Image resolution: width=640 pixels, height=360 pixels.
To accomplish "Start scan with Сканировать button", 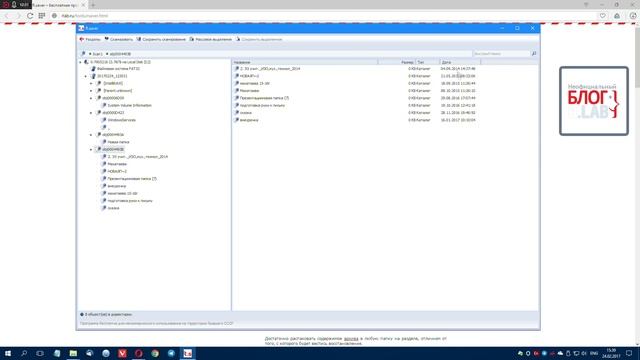I will coord(118,39).
